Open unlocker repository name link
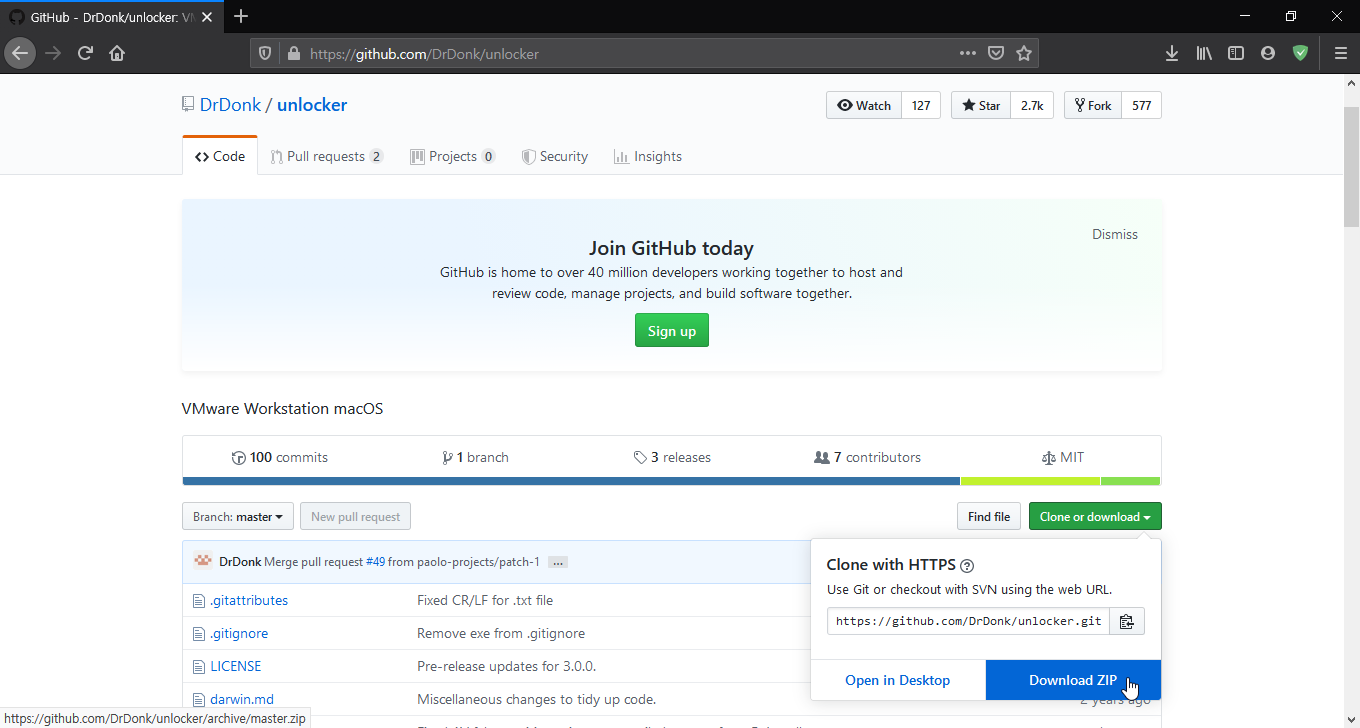1360x728 pixels. pyautogui.click(x=312, y=105)
